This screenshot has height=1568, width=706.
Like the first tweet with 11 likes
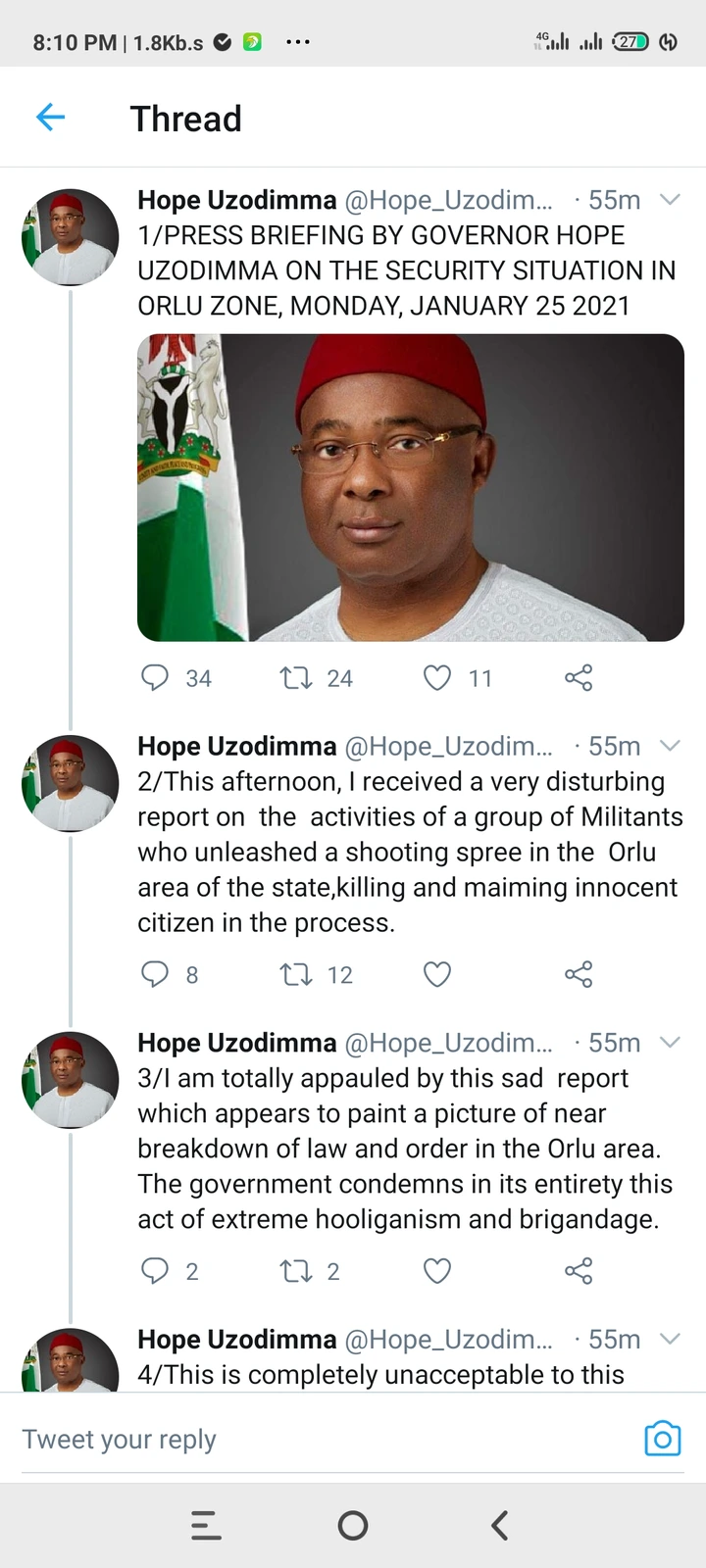pos(436,677)
